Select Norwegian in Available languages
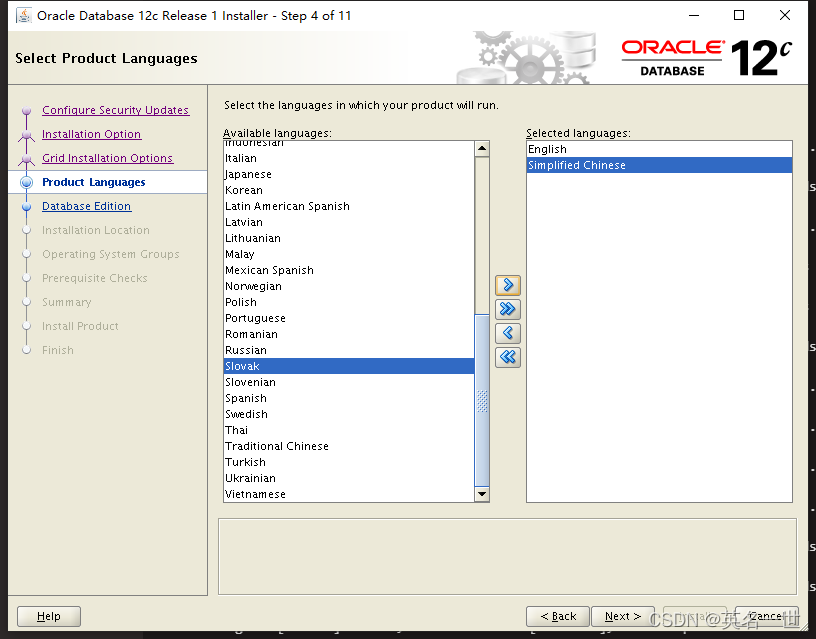The height and width of the screenshot is (639, 816). (349, 286)
